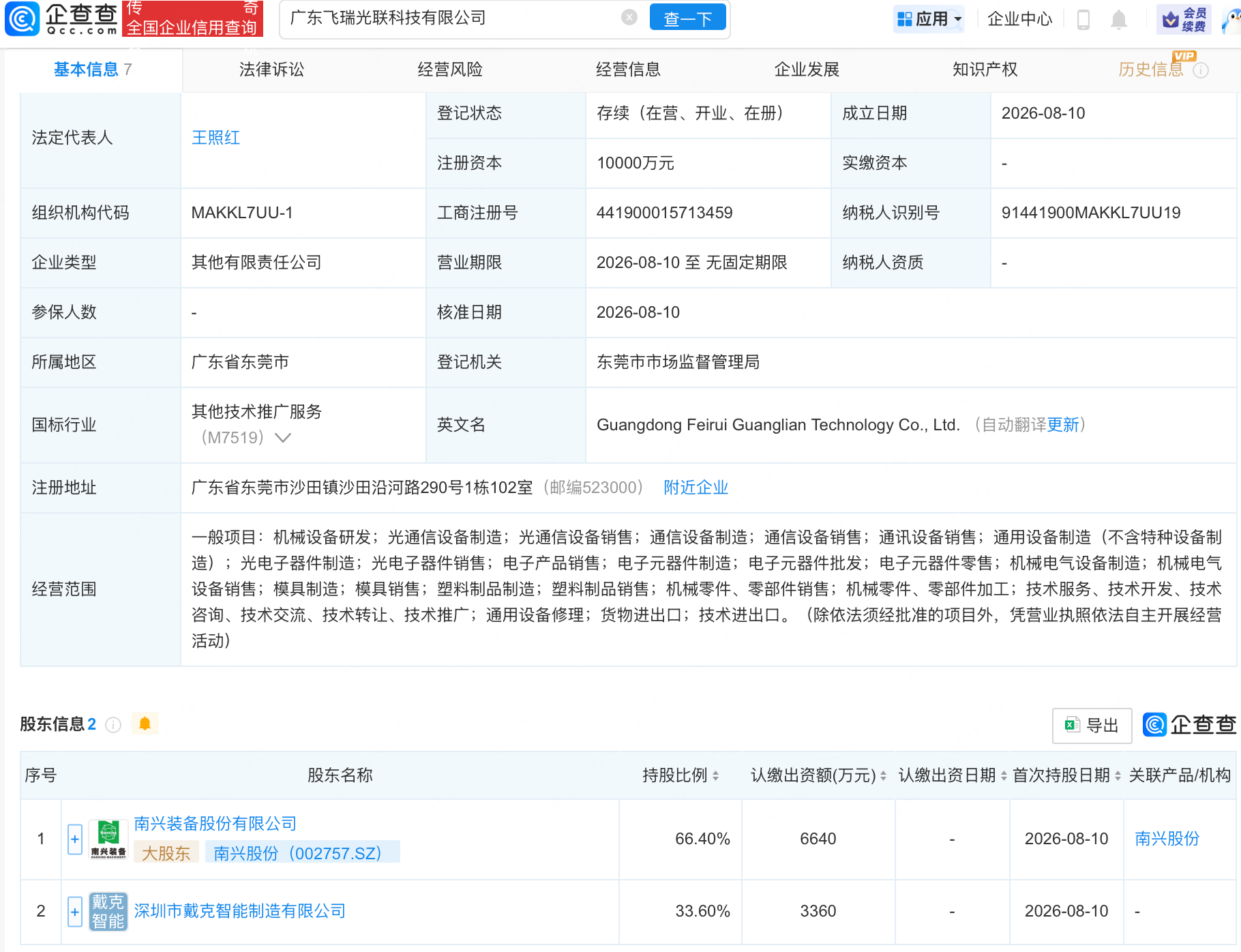Click the 6640 capital contribution cell
1241x952 pixels.
tap(818, 839)
